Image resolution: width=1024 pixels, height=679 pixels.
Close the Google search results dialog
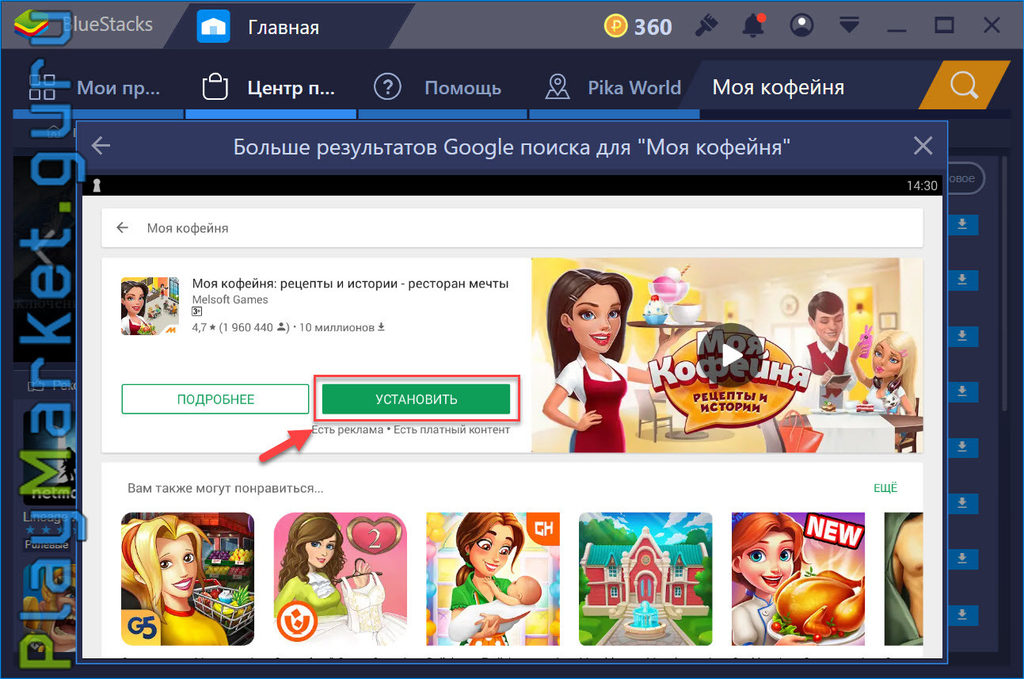[923, 145]
